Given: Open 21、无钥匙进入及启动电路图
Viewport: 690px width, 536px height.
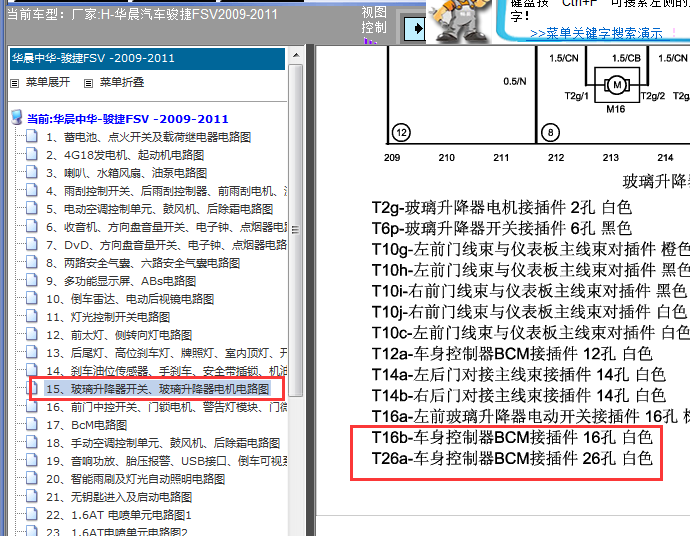Looking at the screenshot, I should coord(119,497).
